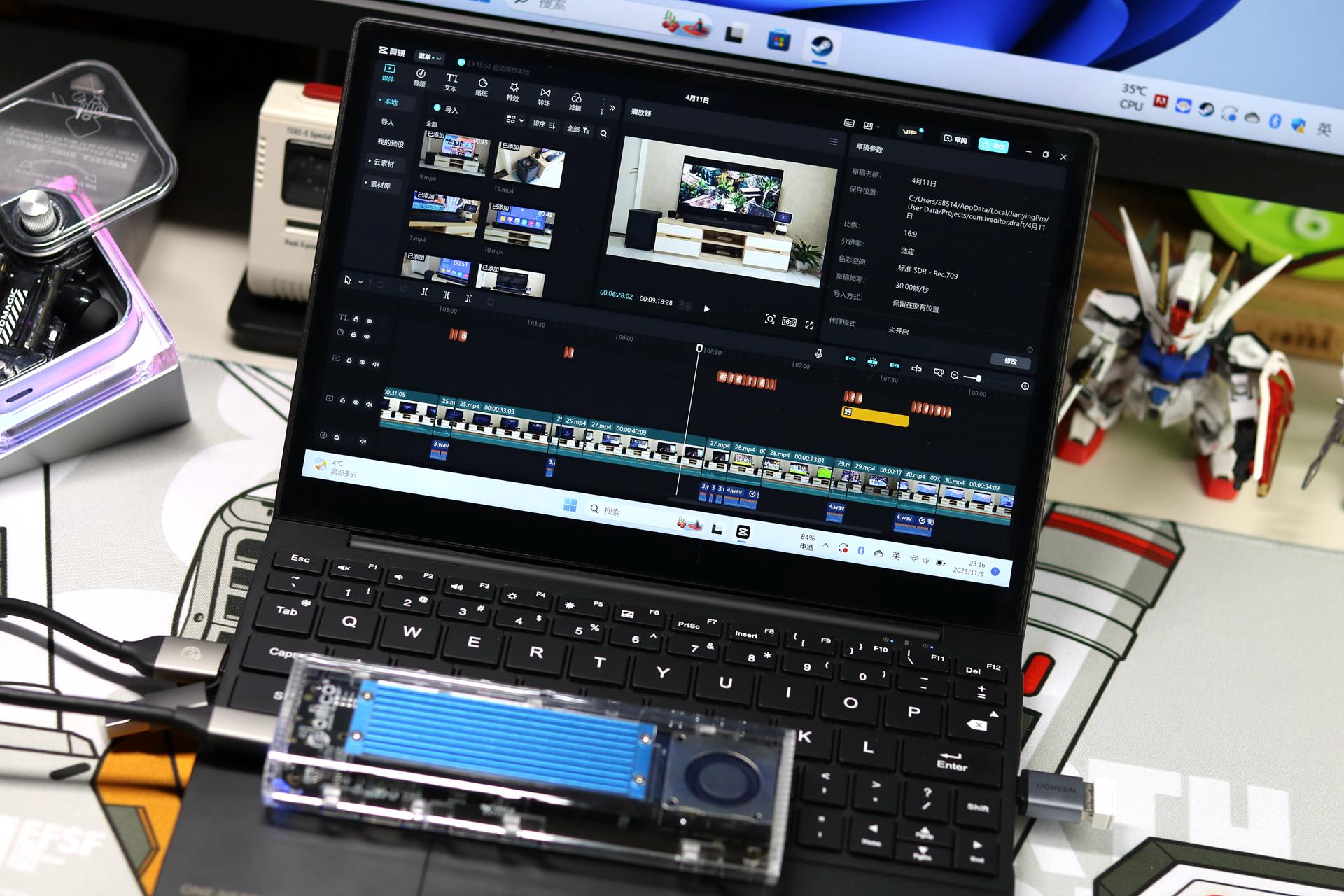Open the 媒体 (Media) tab
The width and height of the screenshot is (1344, 896).
pos(388,73)
